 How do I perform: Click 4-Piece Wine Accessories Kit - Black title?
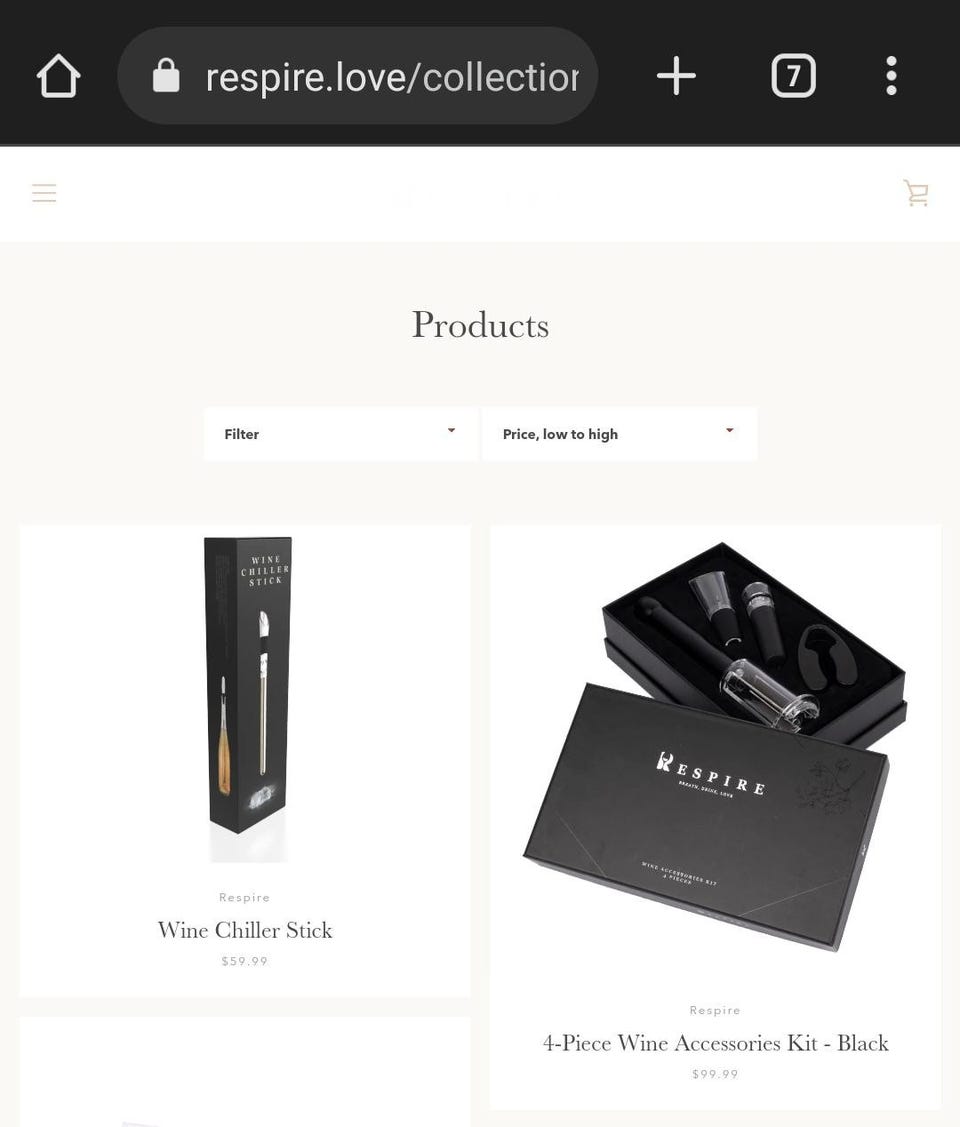click(x=716, y=1043)
